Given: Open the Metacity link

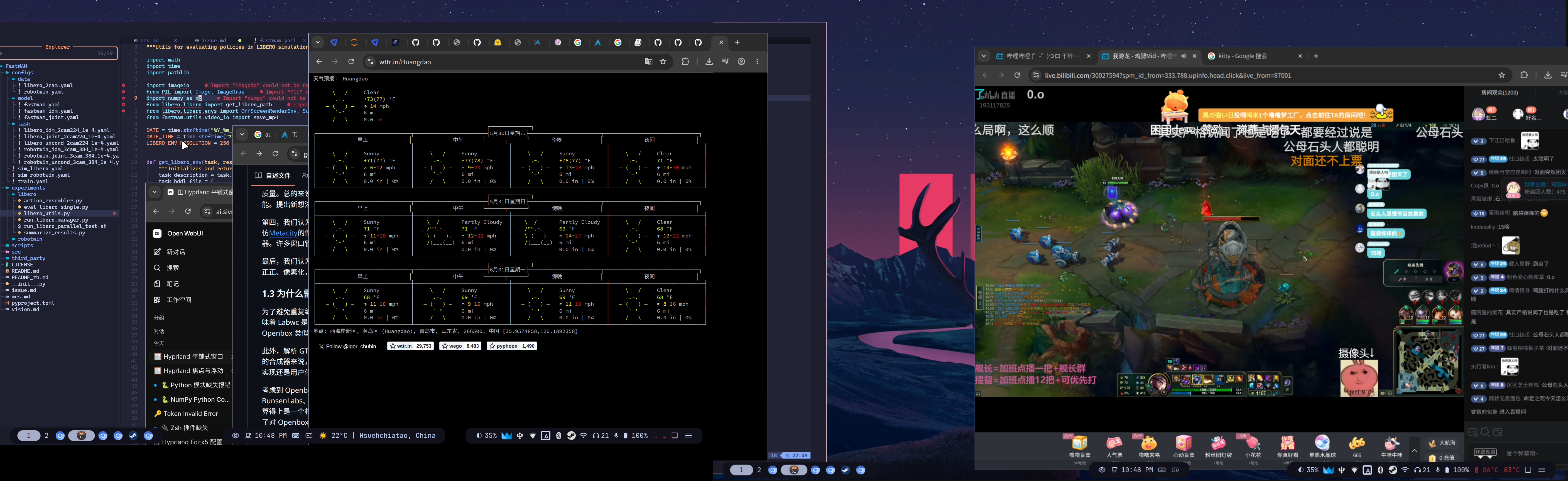Looking at the screenshot, I should click(283, 233).
